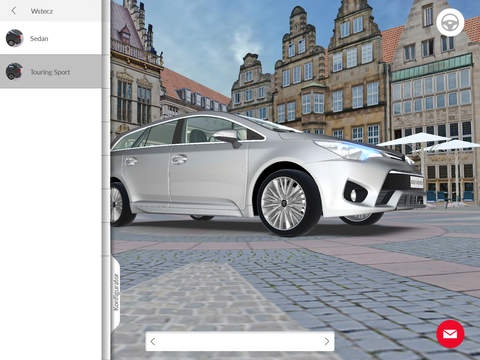
Task: Tap the car's glowing headlight
Action: coord(349,150)
